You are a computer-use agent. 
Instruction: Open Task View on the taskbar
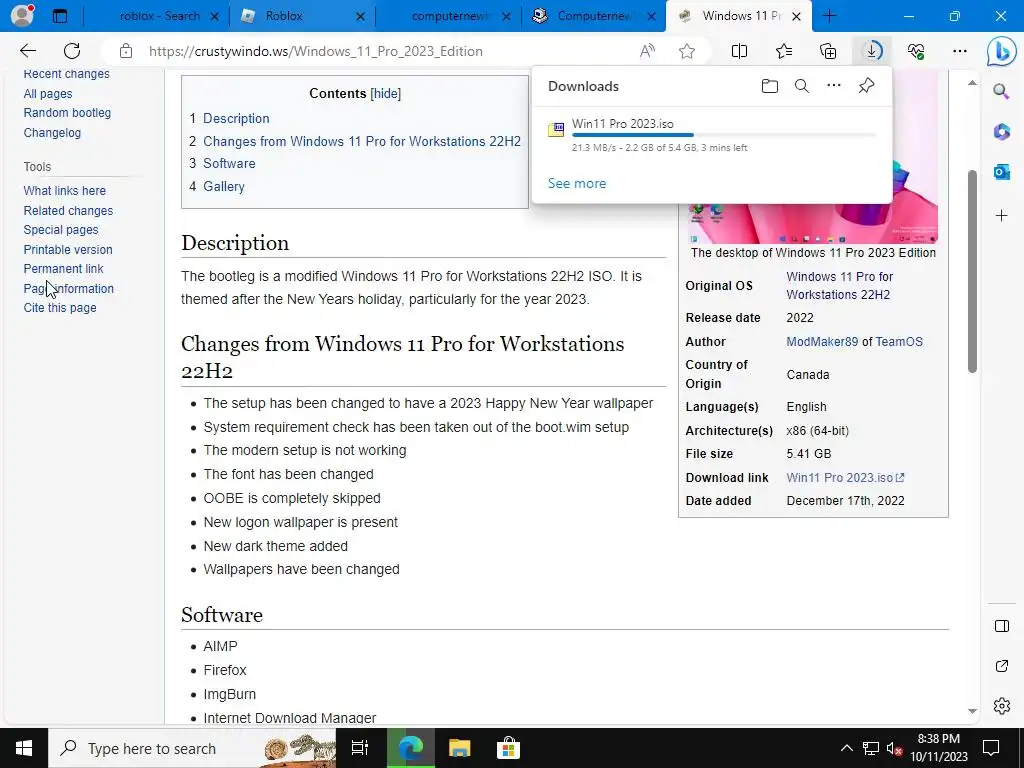360,748
